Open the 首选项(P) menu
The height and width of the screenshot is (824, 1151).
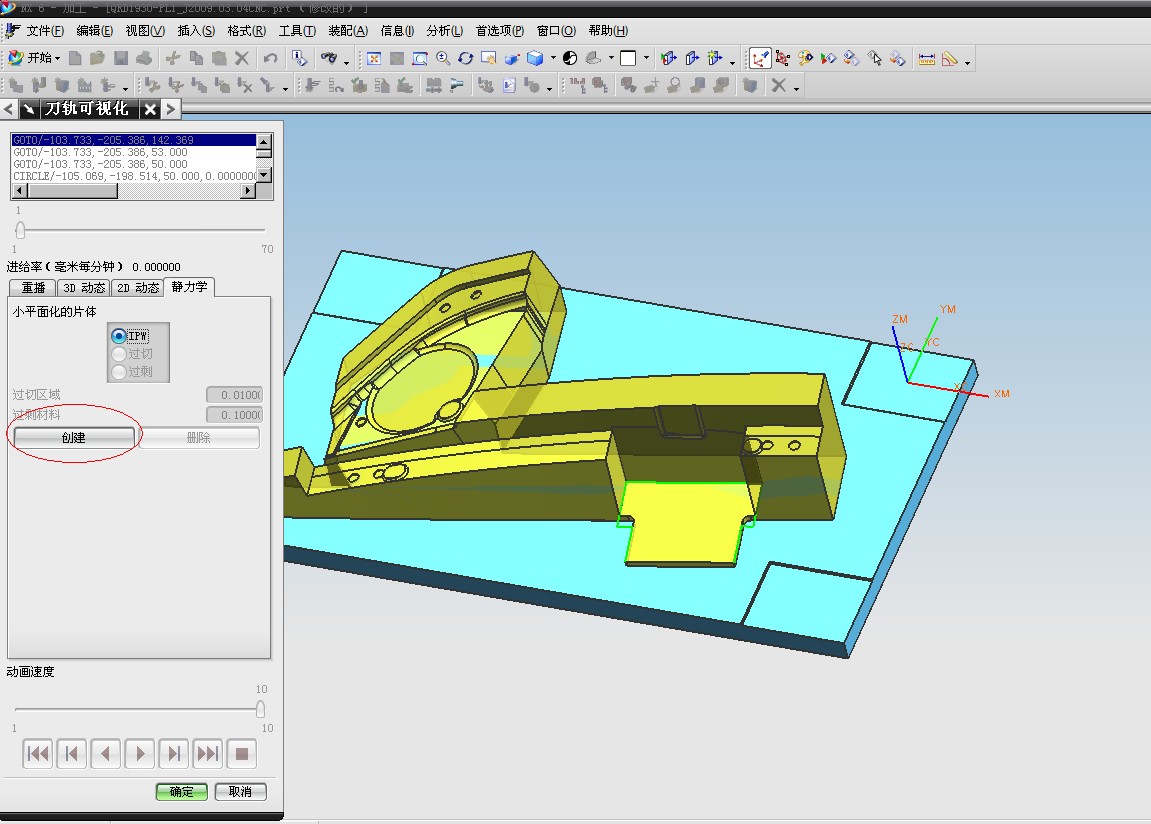[500, 31]
